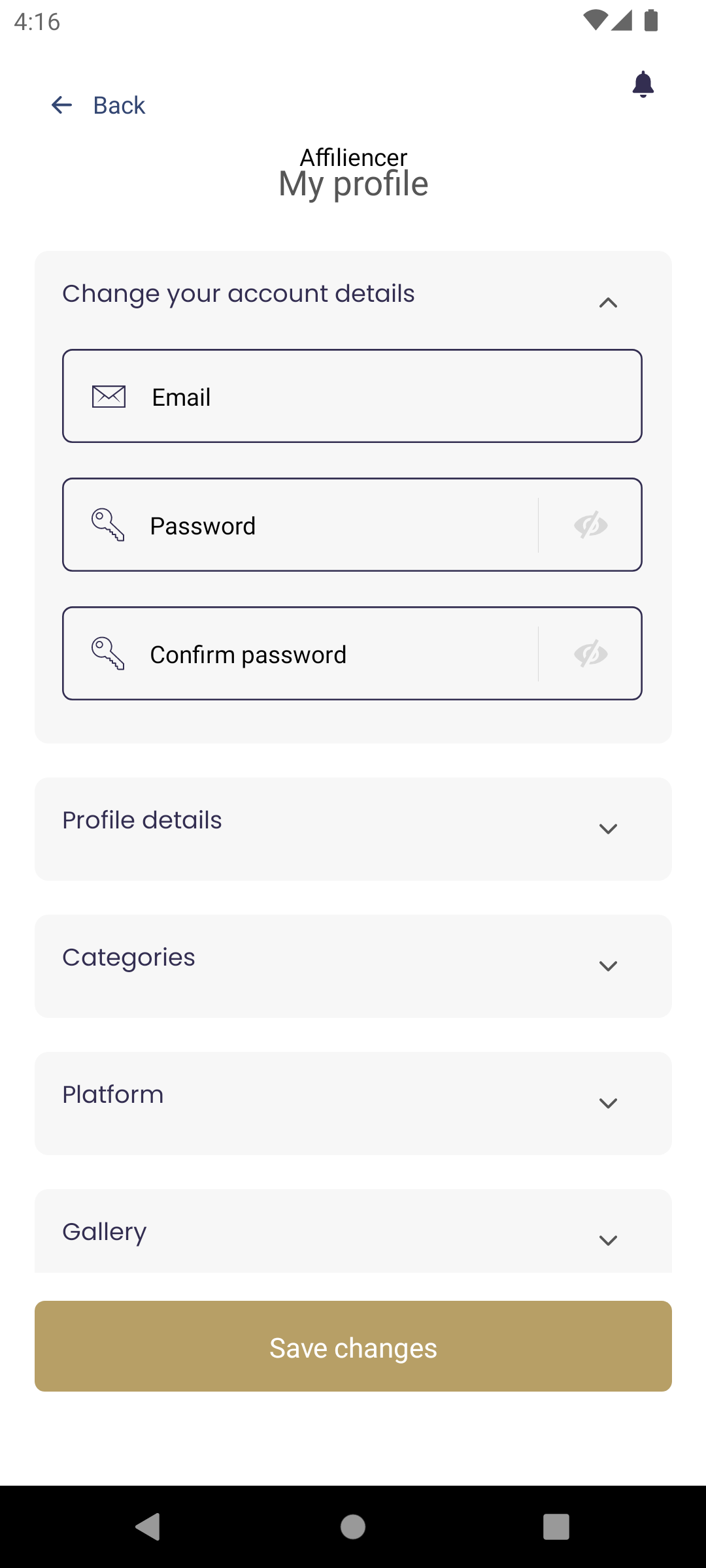Image resolution: width=706 pixels, height=1568 pixels.
Task: Tap the Android home circle button
Action: pos(353,1527)
